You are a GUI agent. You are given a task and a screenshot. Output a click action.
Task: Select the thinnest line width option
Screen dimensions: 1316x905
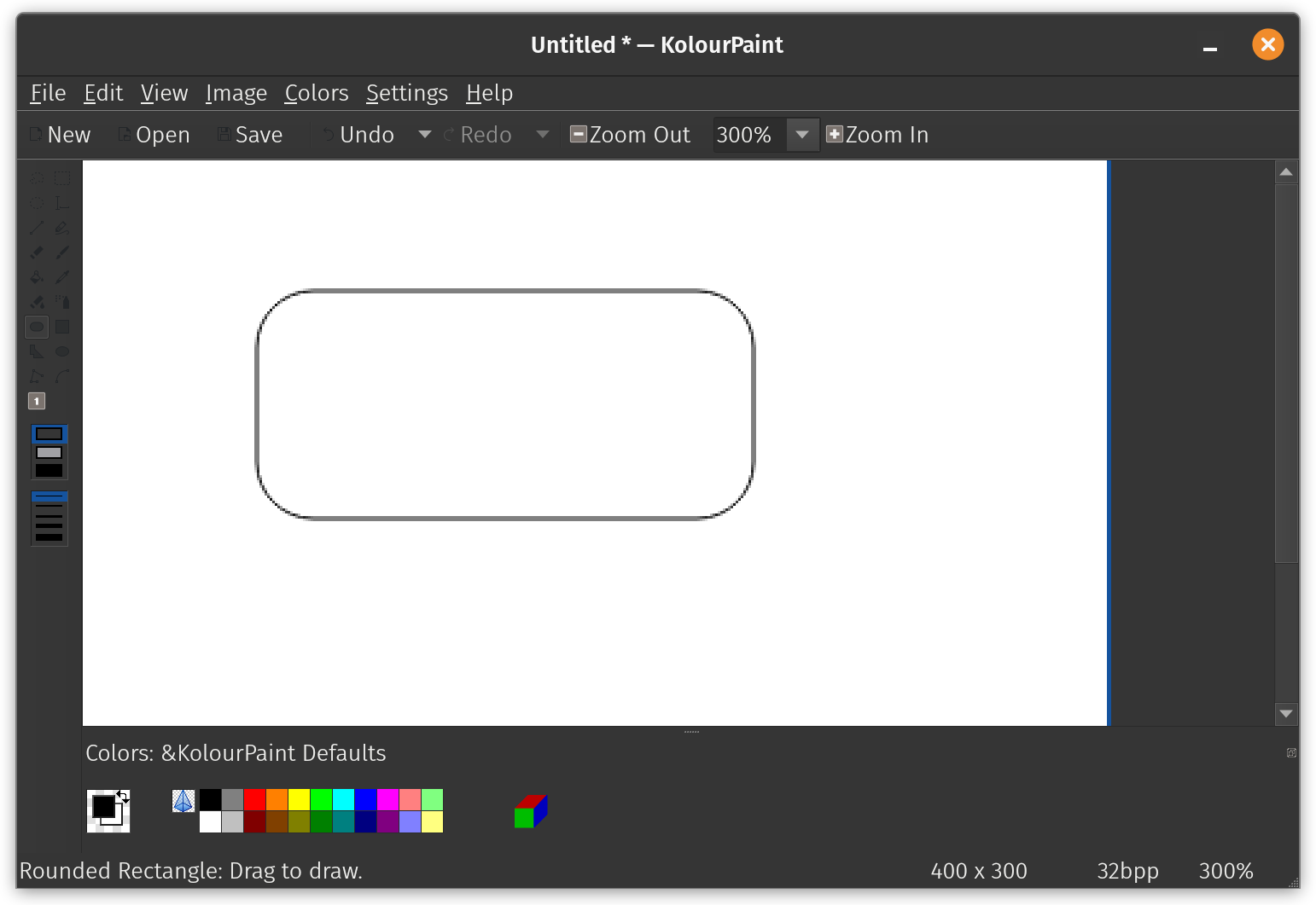pyautogui.click(x=49, y=496)
